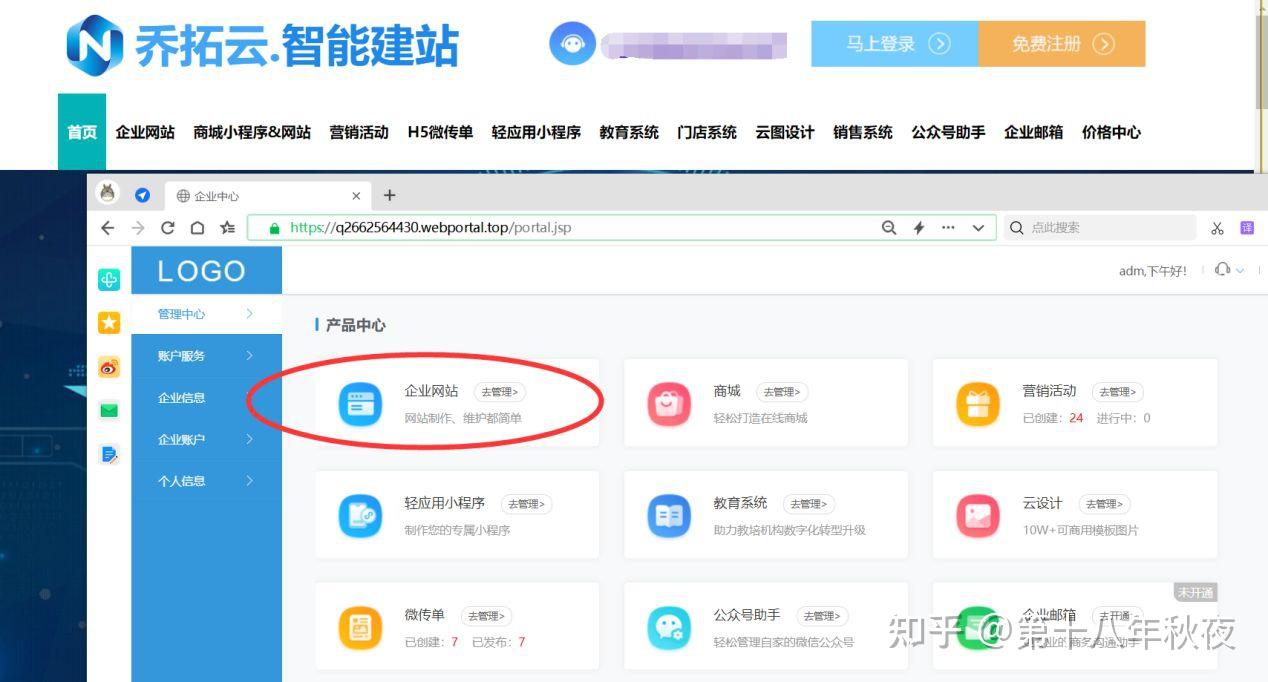Open the green clover sidebar icon
Screen dimensions: 1268x682
coord(109,280)
